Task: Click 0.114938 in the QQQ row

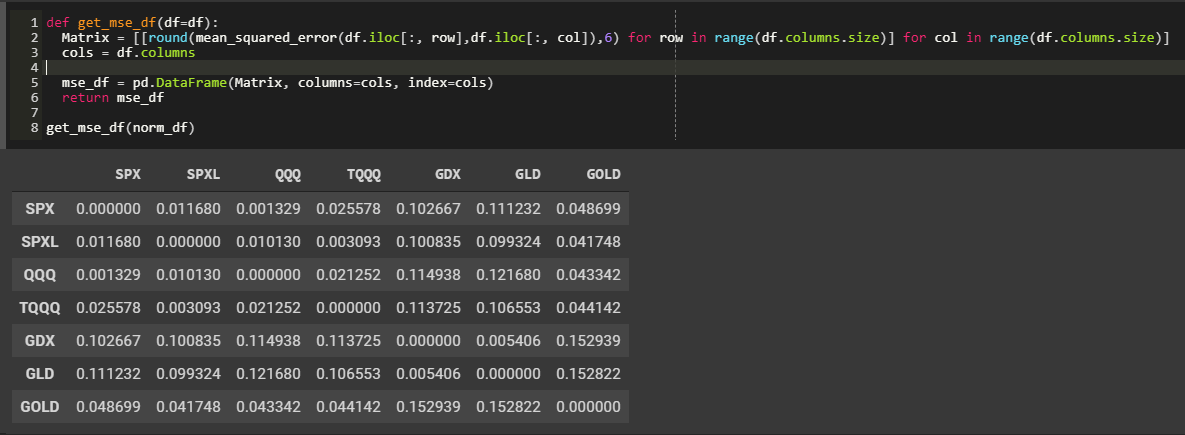Action: coord(429,275)
